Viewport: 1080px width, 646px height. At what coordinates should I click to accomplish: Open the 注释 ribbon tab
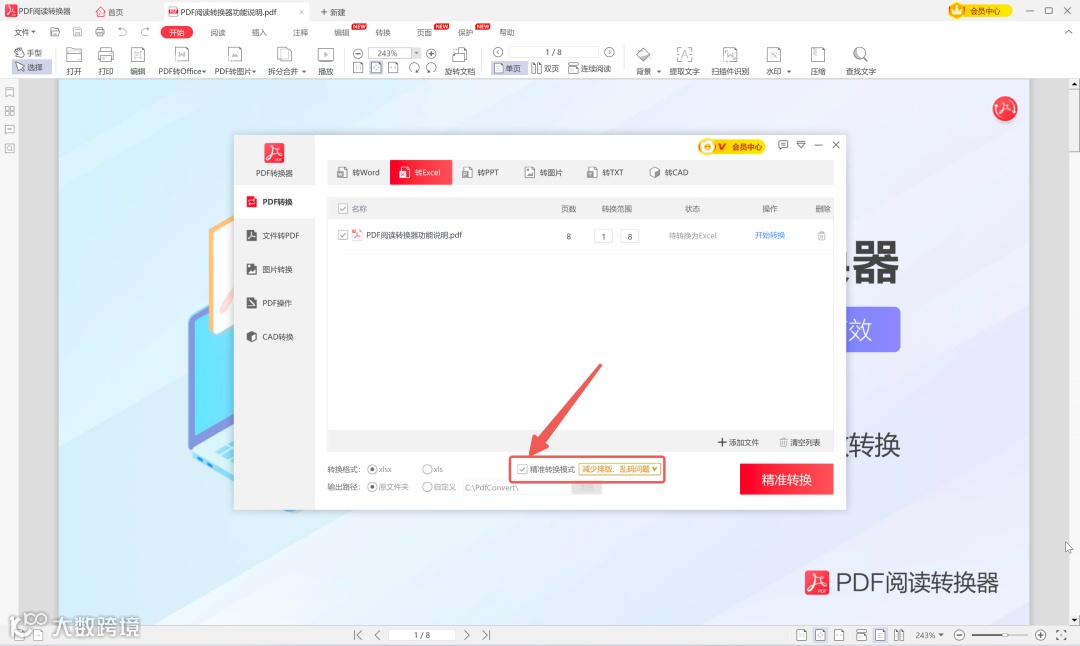[300, 32]
